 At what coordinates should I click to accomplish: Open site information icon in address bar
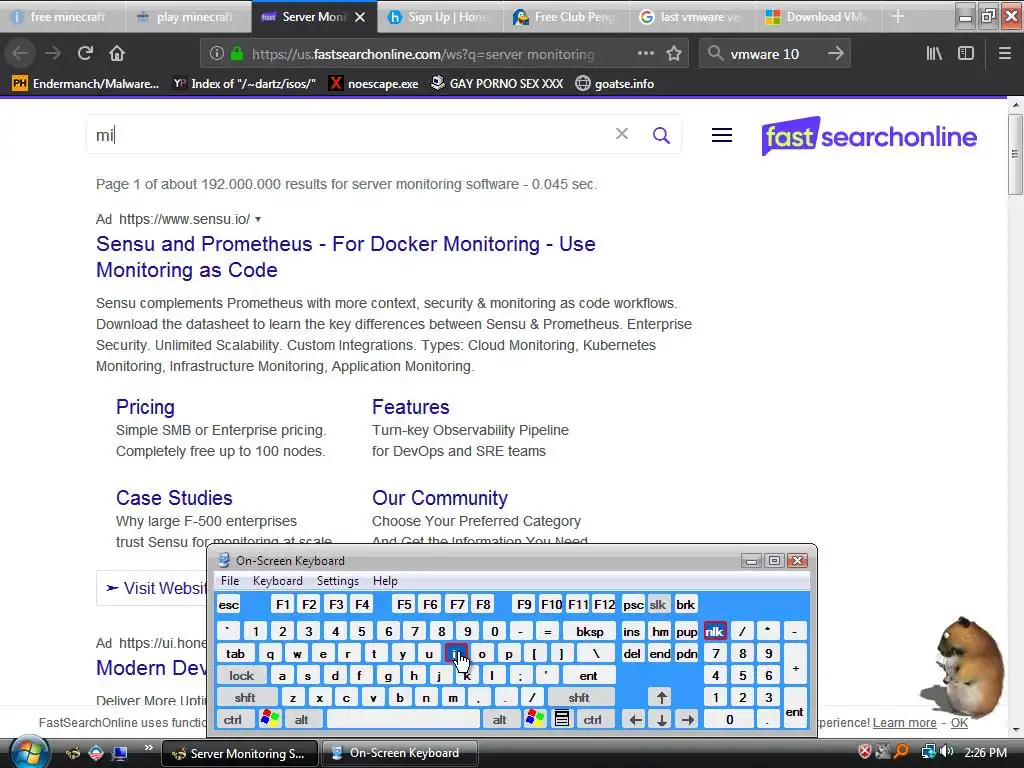(217, 54)
